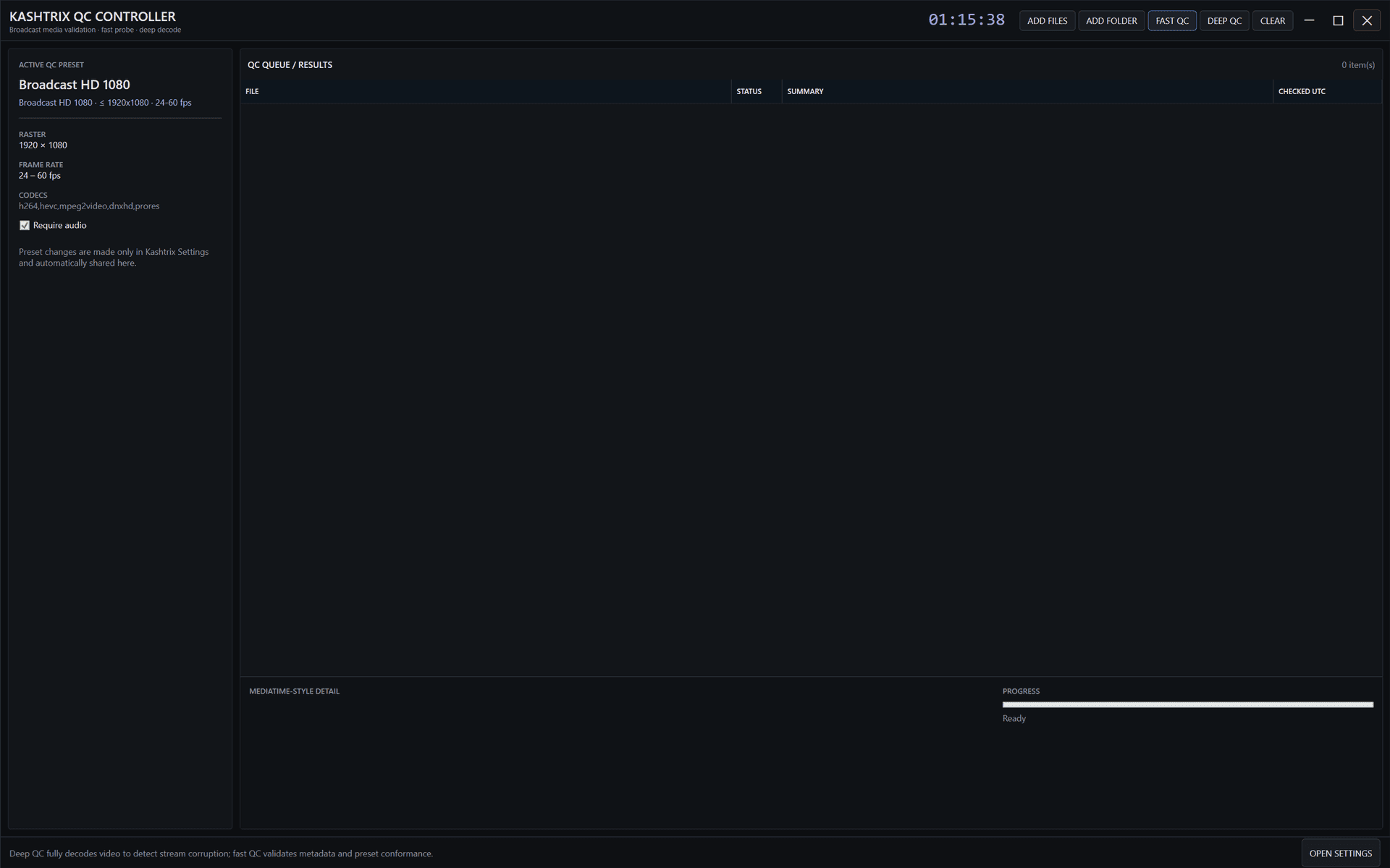Screen dimensions: 1390x868
Task: Open the ADD FOLDER dialog
Action: click(1111, 20)
